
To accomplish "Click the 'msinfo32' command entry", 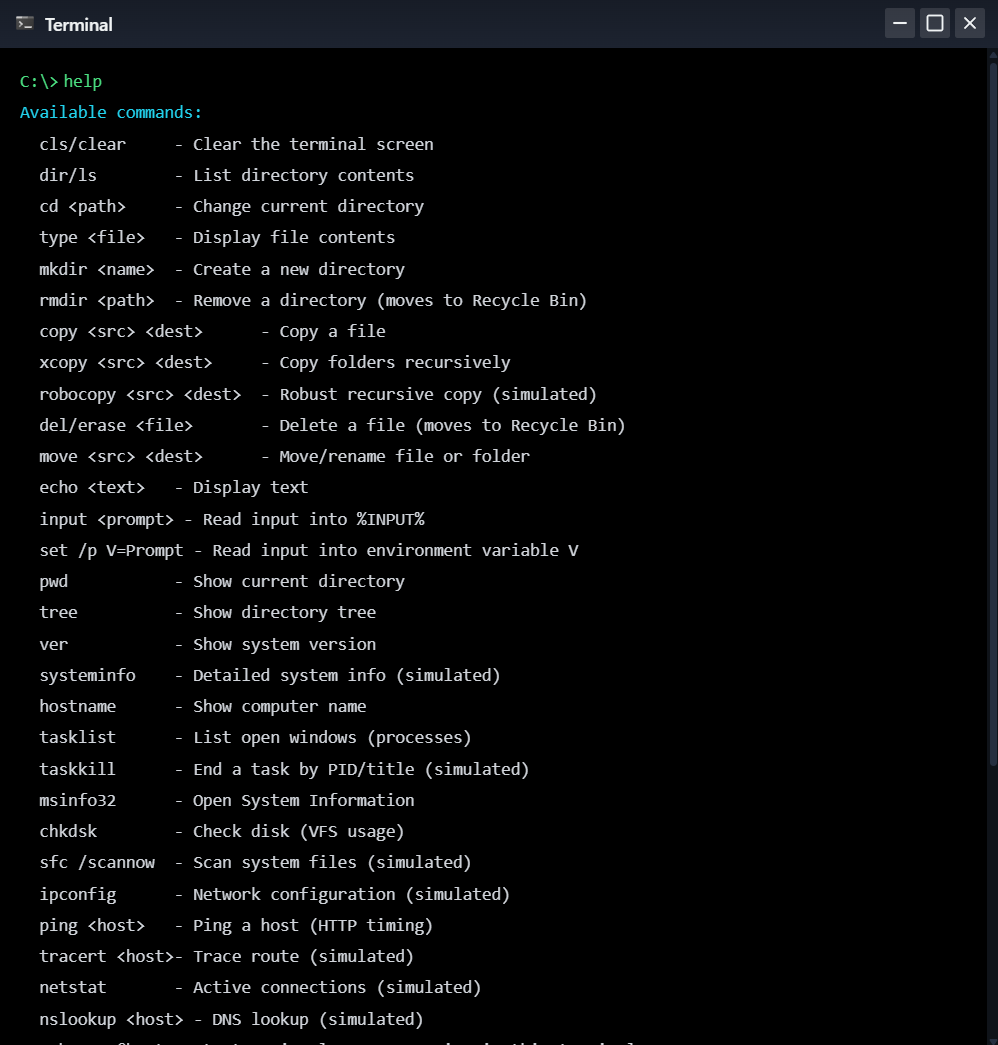I will click(x=77, y=800).
